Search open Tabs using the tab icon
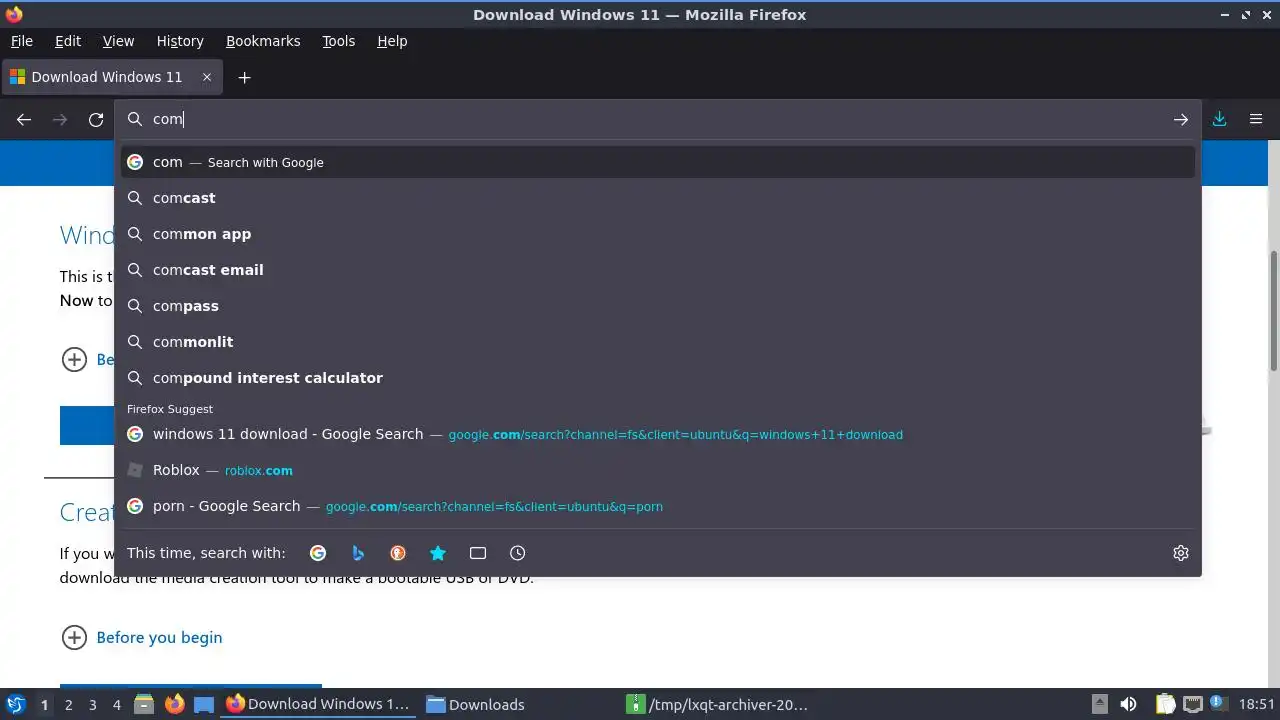This screenshot has height=720, width=1280. (478, 553)
